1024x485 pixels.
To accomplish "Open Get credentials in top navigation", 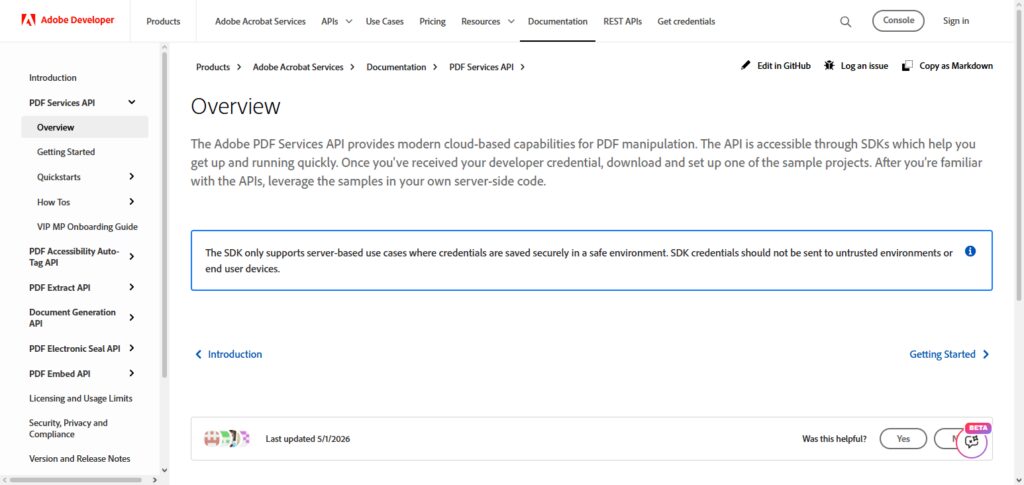I will [x=686, y=22].
